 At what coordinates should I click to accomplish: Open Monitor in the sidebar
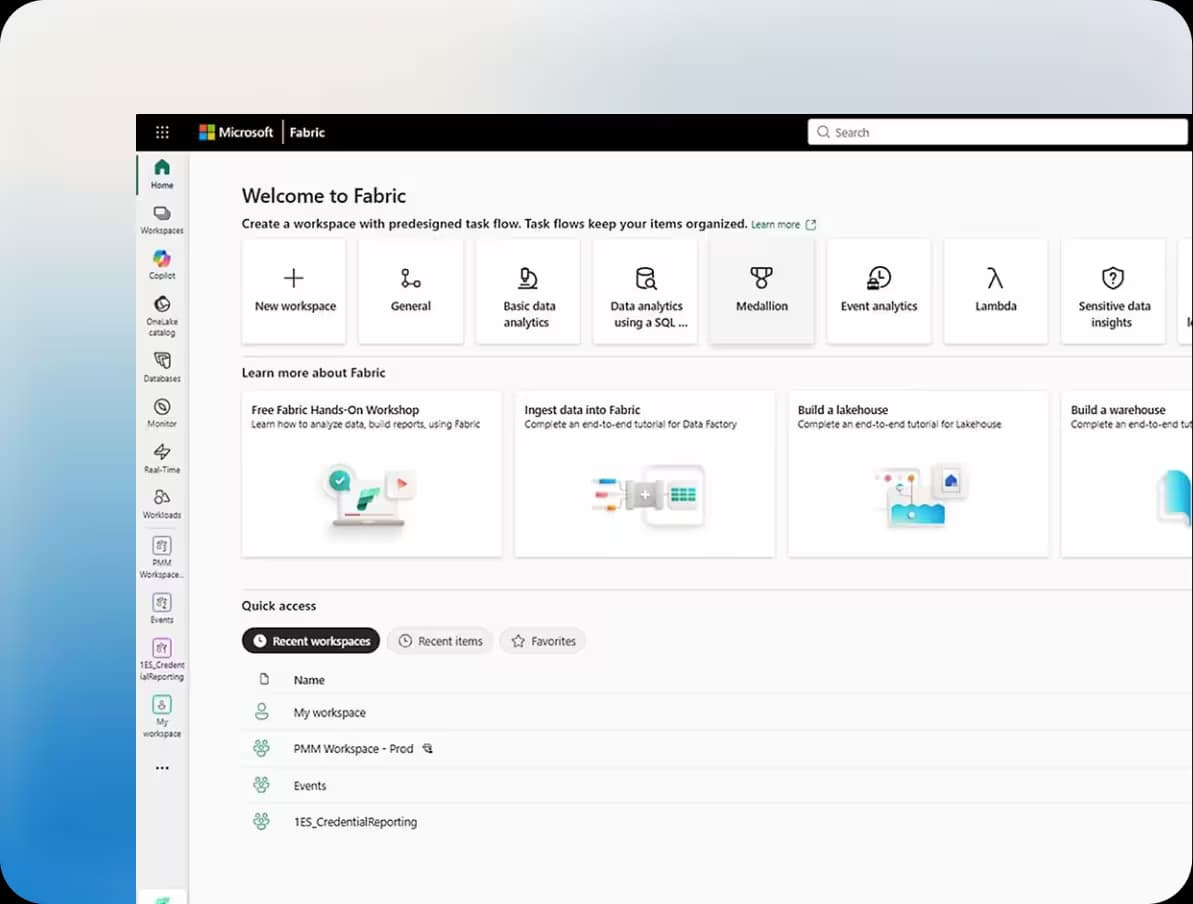(x=162, y=412)
